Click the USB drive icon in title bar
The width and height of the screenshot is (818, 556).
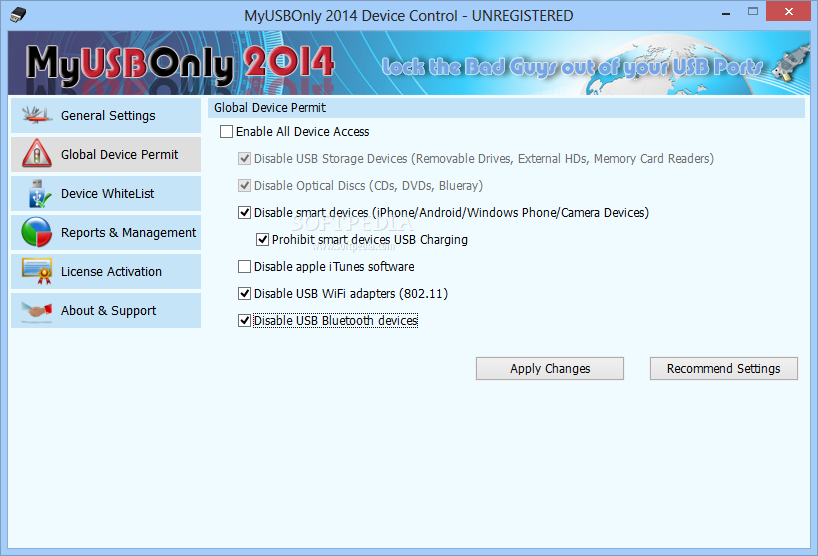point(18,15)
